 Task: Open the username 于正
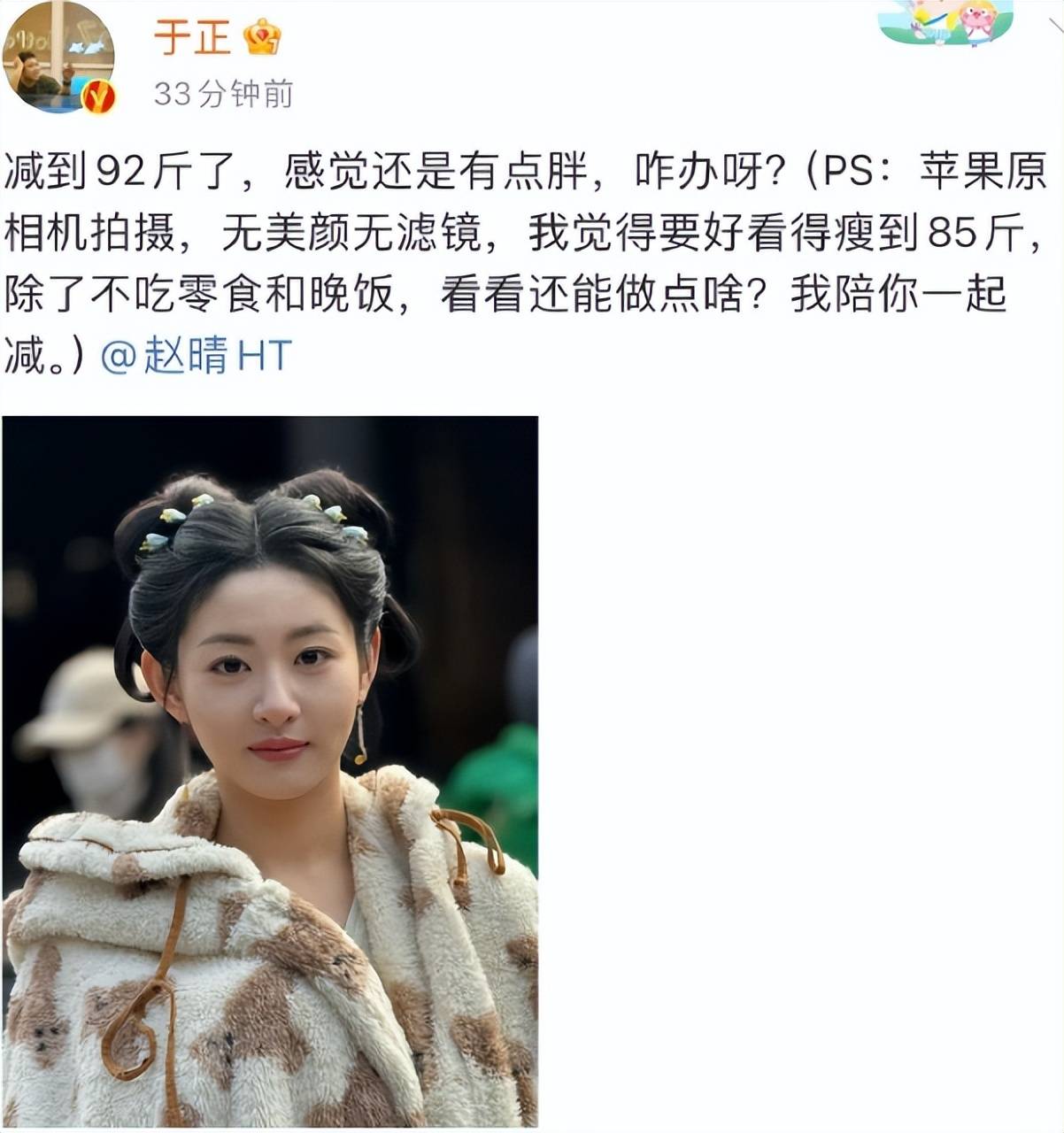(x=192, y=37)
